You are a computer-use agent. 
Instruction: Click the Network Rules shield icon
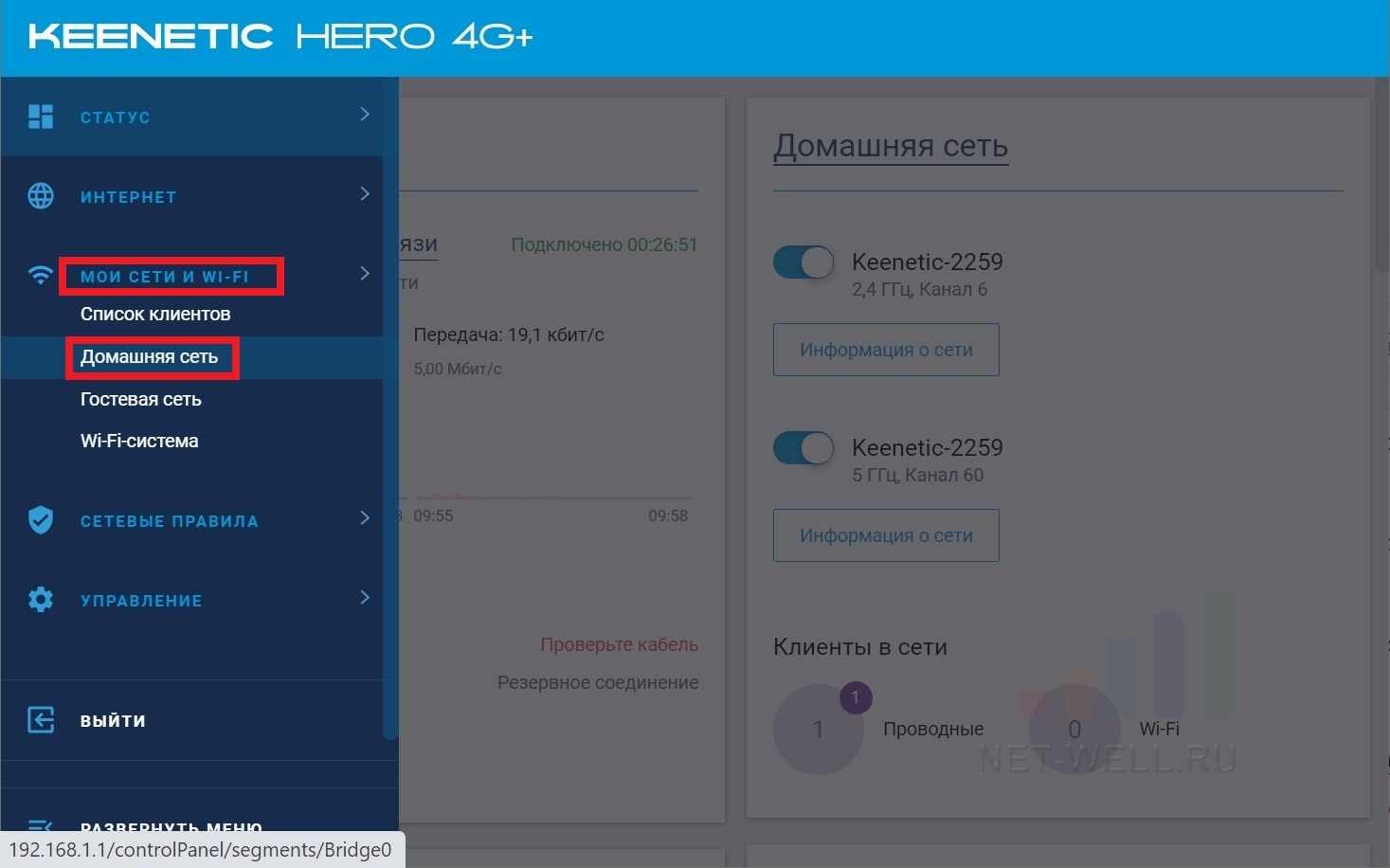pos(41,519)
